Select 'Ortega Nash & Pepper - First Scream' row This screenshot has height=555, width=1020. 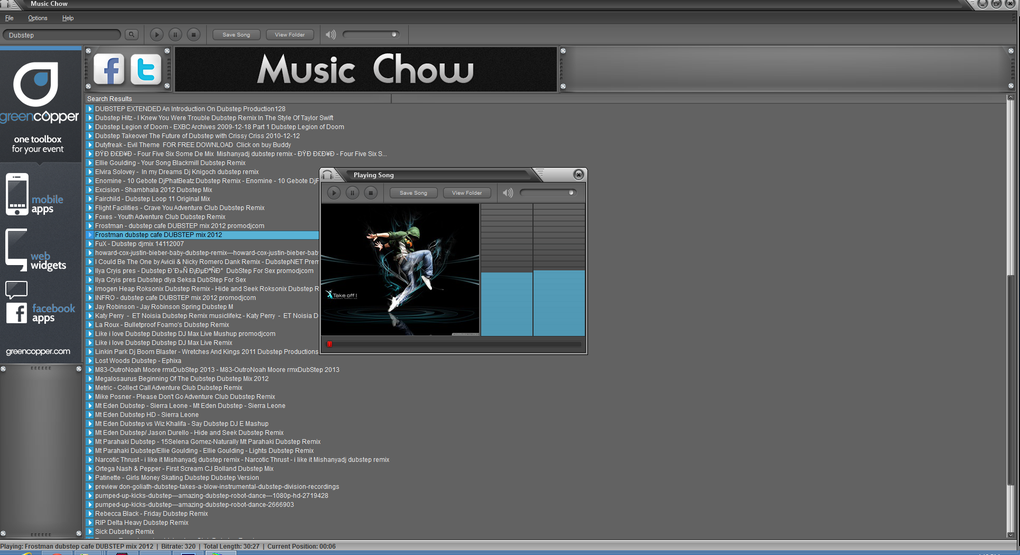(x=184, y=469)
